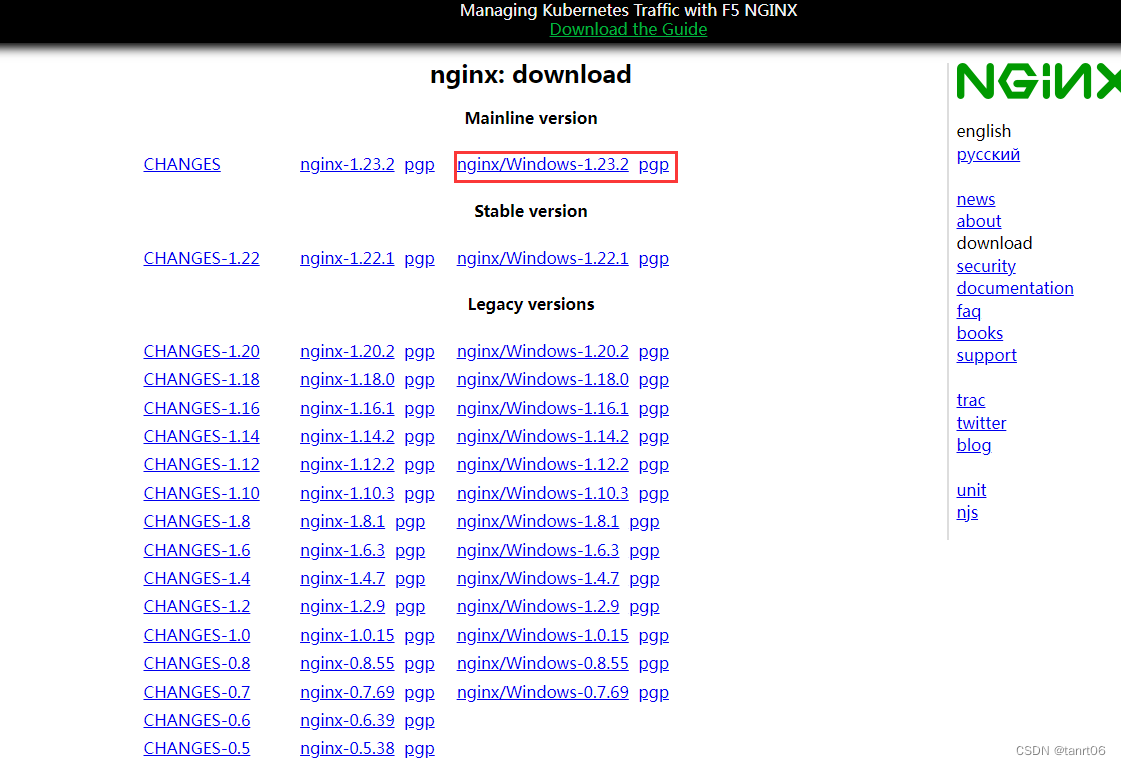Download nginx-0.5.38
Image resolution: width=1121 pixels, height=765 pixels.
point(347,749)
